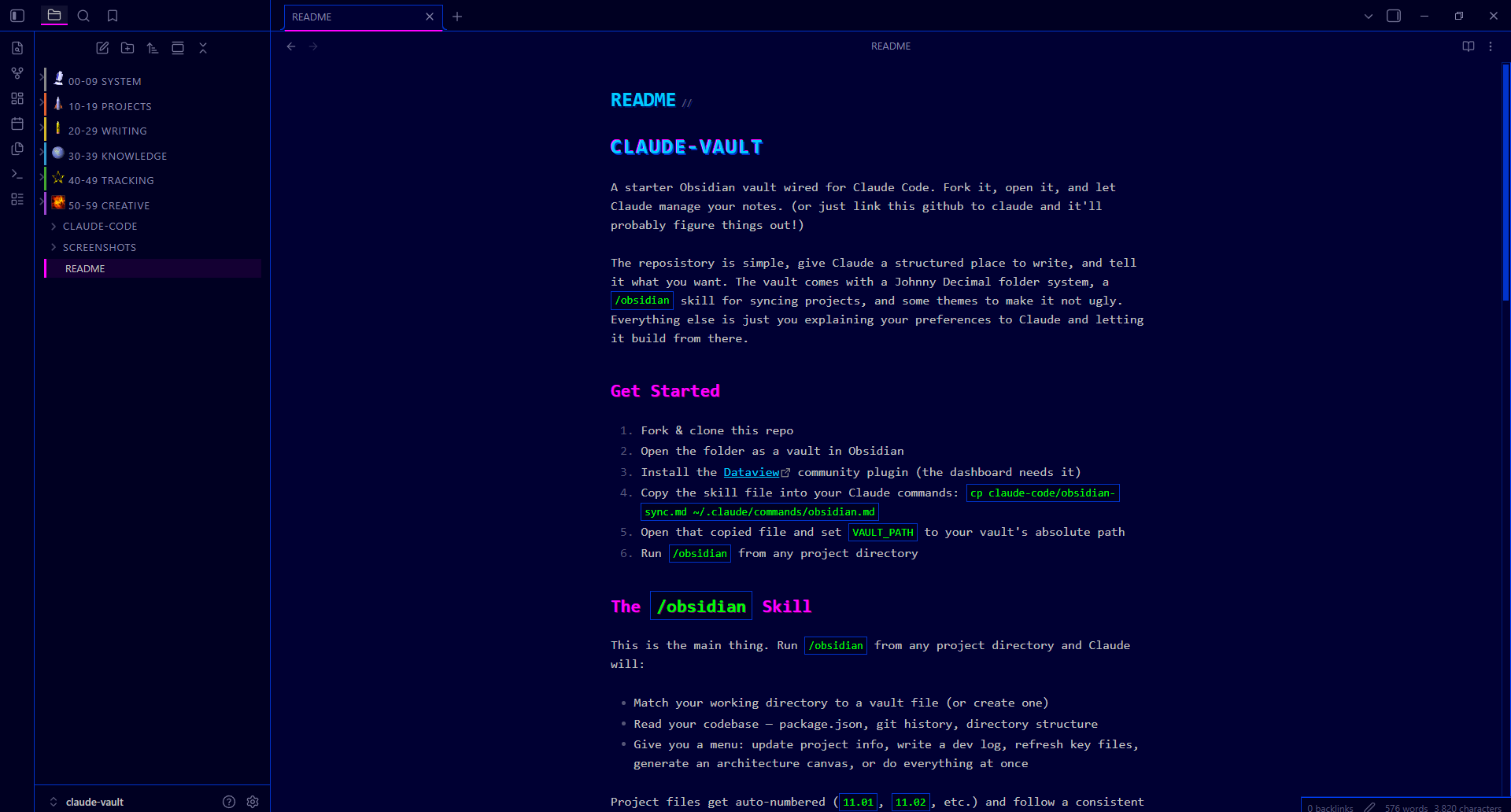Click the 40-49 TRACKING star icon
The width and height of the screenshot is (1511, 812).
58,178
